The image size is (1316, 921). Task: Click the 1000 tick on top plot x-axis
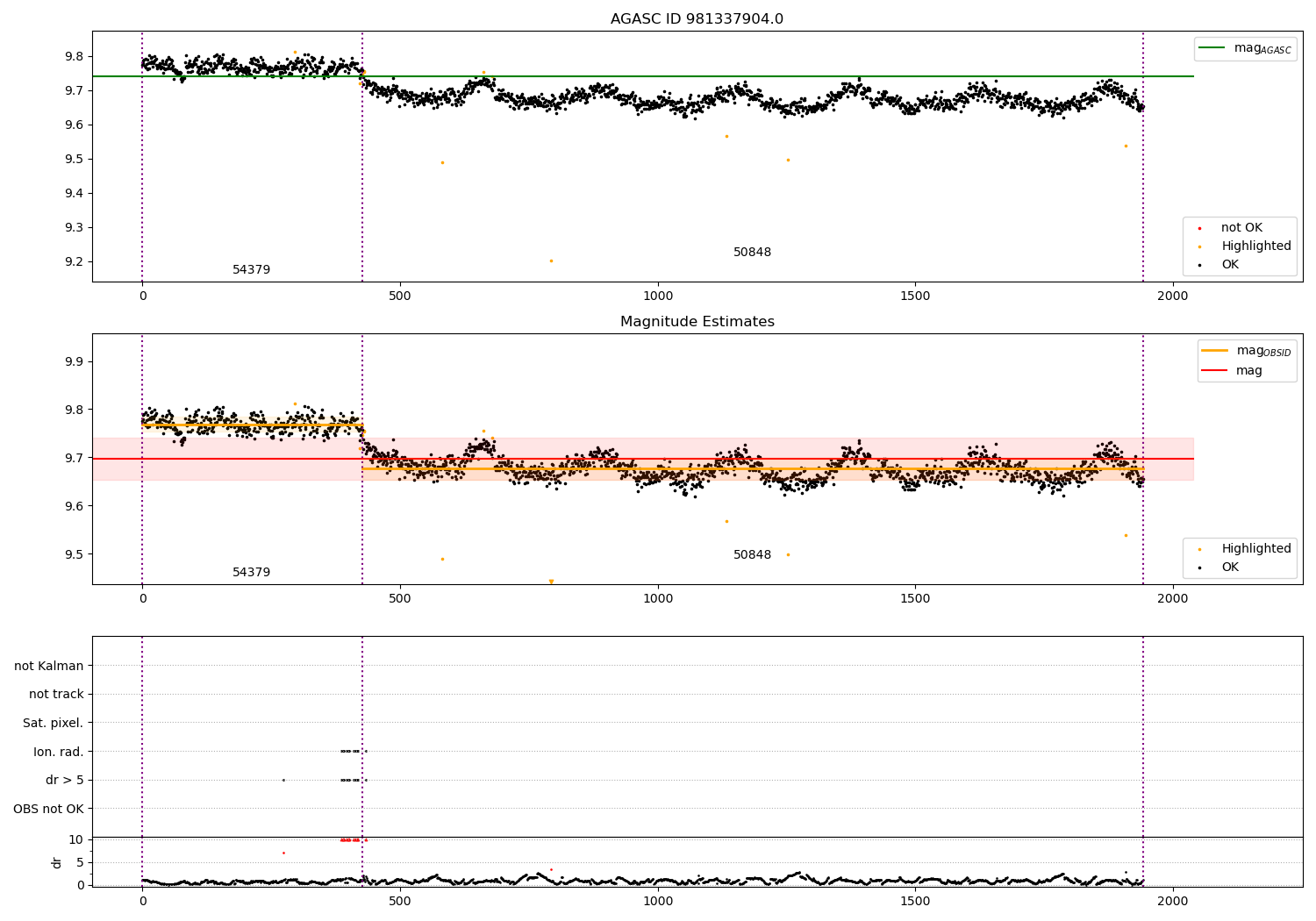(658, 296)
